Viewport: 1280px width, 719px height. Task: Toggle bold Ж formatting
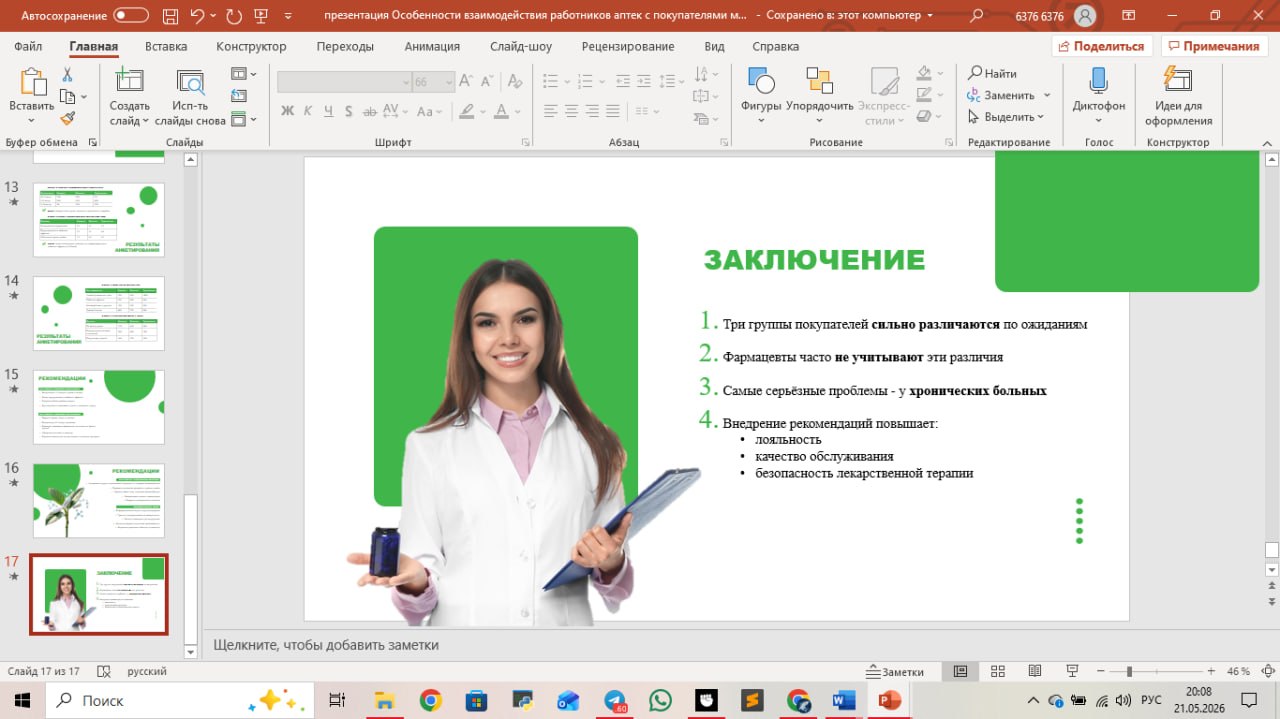coord(288,111)
